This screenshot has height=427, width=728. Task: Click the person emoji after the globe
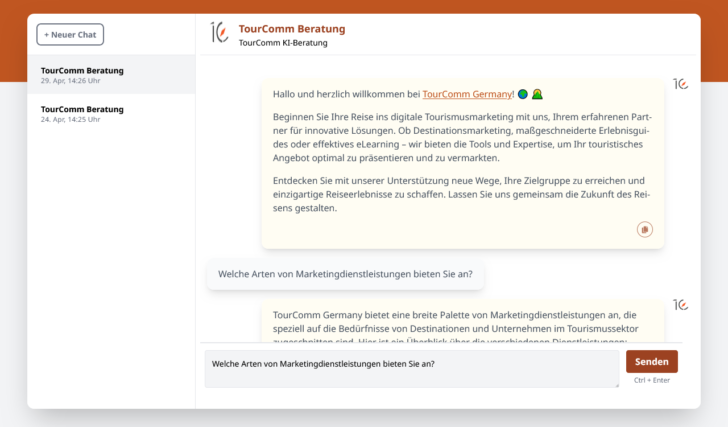click(537, 94)
